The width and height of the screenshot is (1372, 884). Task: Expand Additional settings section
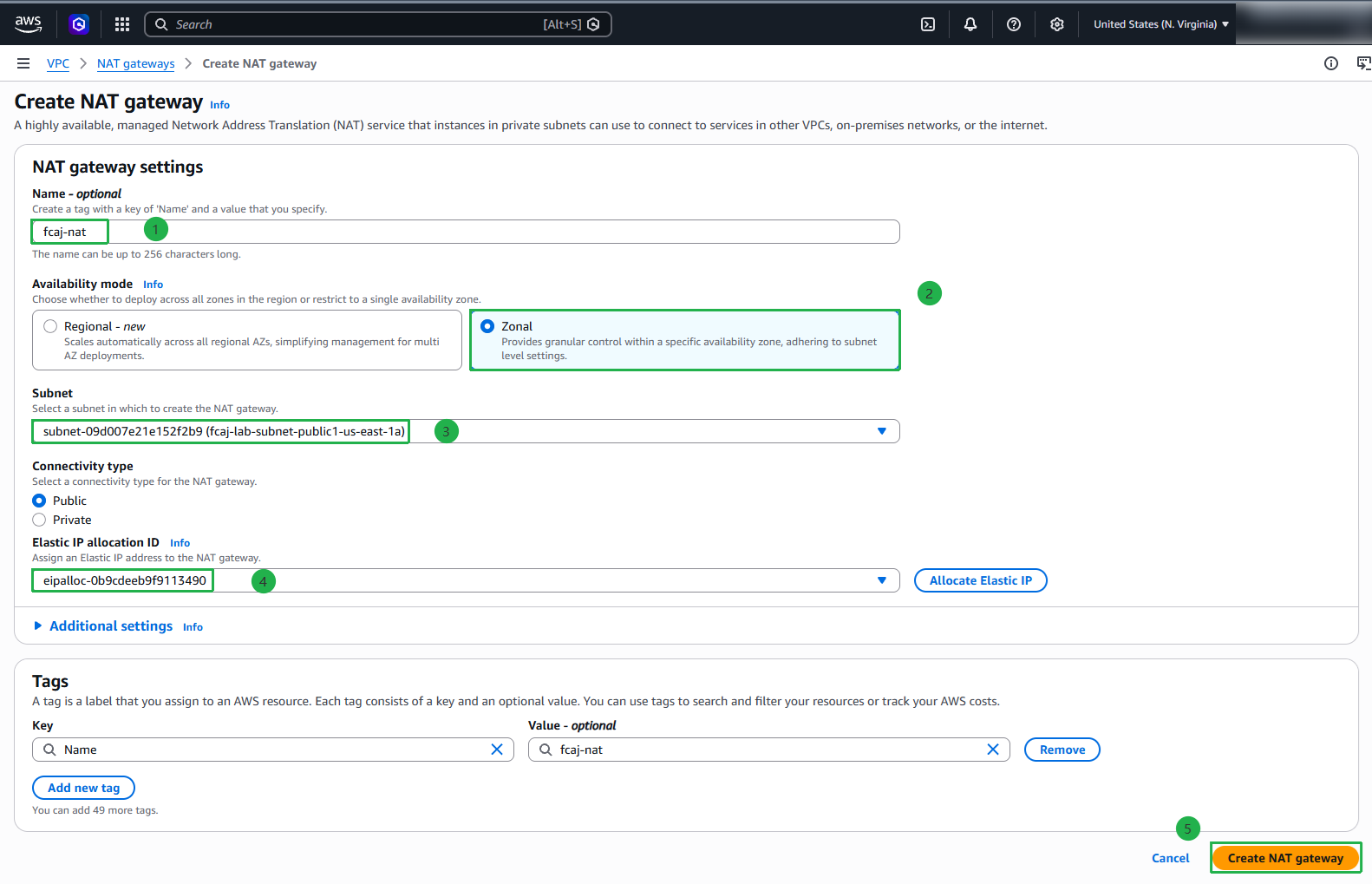tap(110, 625)
